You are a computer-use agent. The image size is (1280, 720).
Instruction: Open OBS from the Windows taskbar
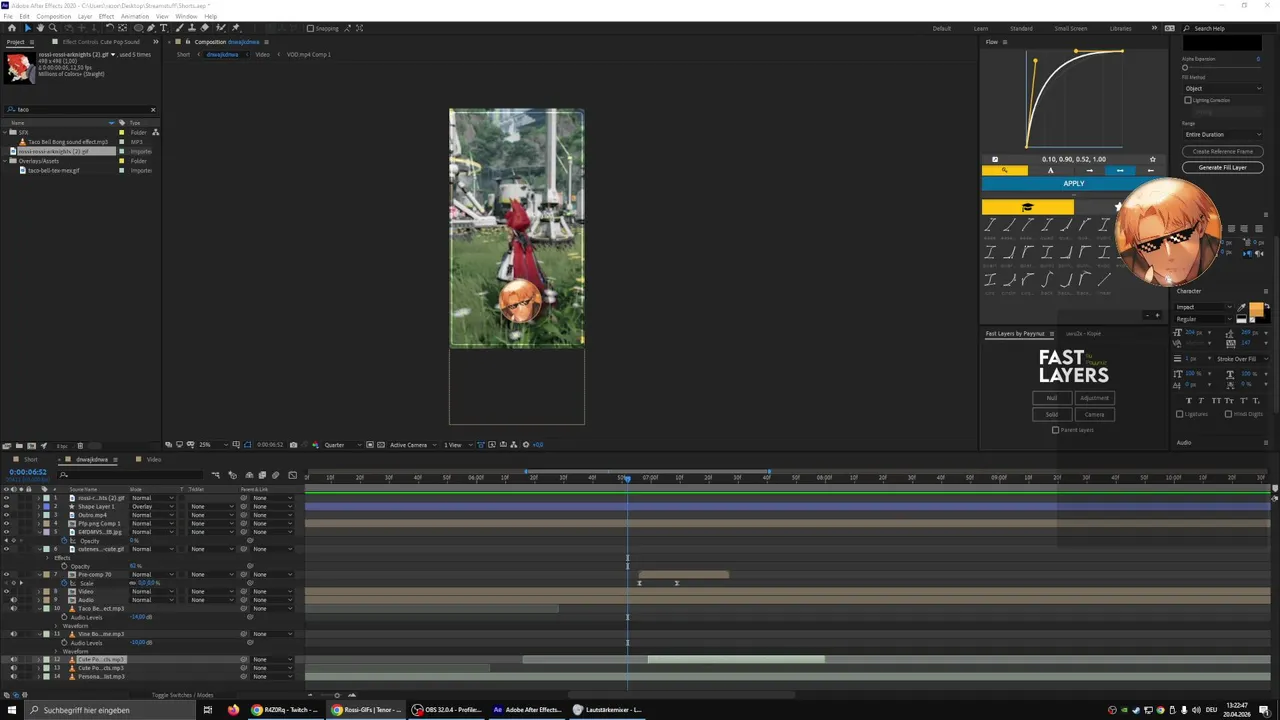pos(448,710)
